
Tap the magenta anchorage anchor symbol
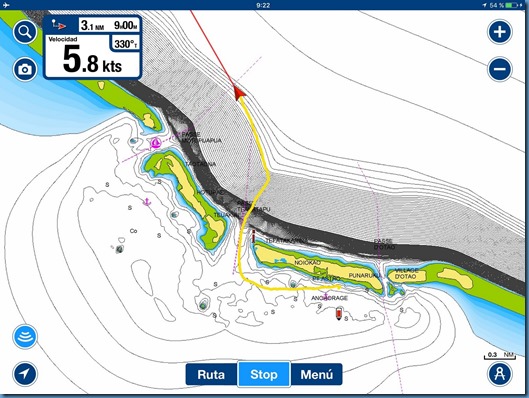pyautogui.click(x=326, y=296)
